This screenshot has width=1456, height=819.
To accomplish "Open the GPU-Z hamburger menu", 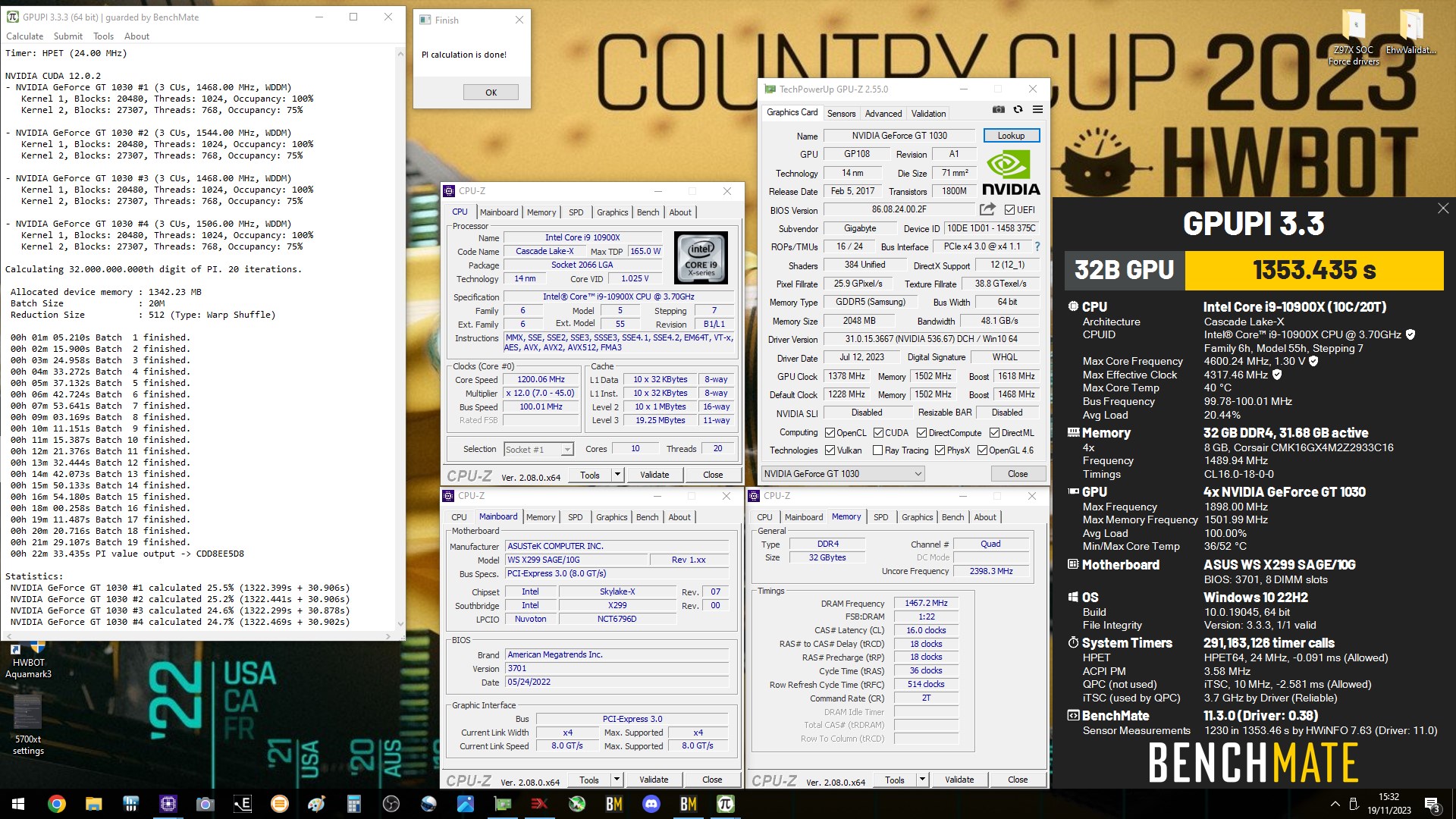I will coord(1037,110).
